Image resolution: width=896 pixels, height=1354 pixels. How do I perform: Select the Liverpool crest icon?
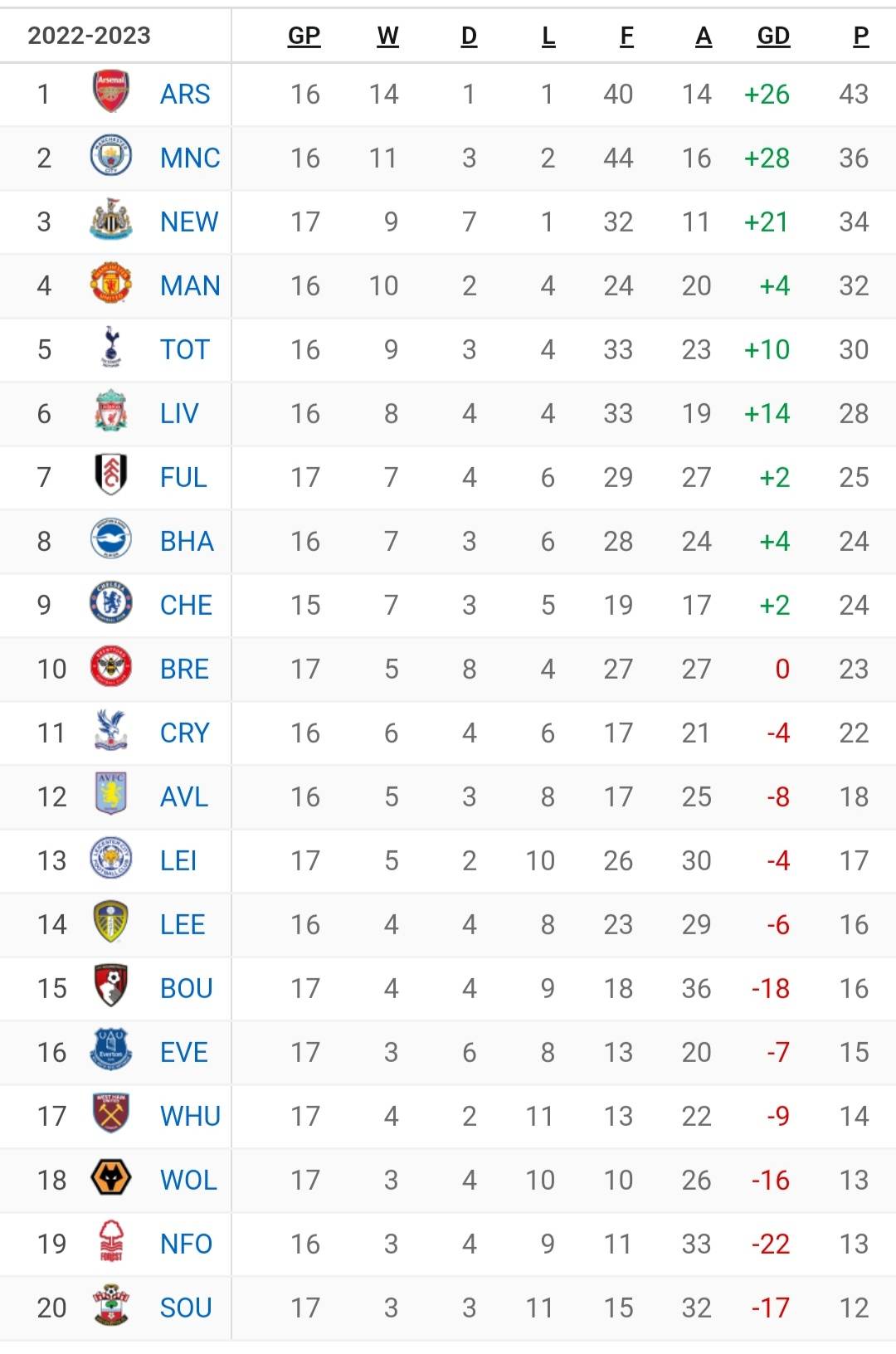click(x=111, y=412)
